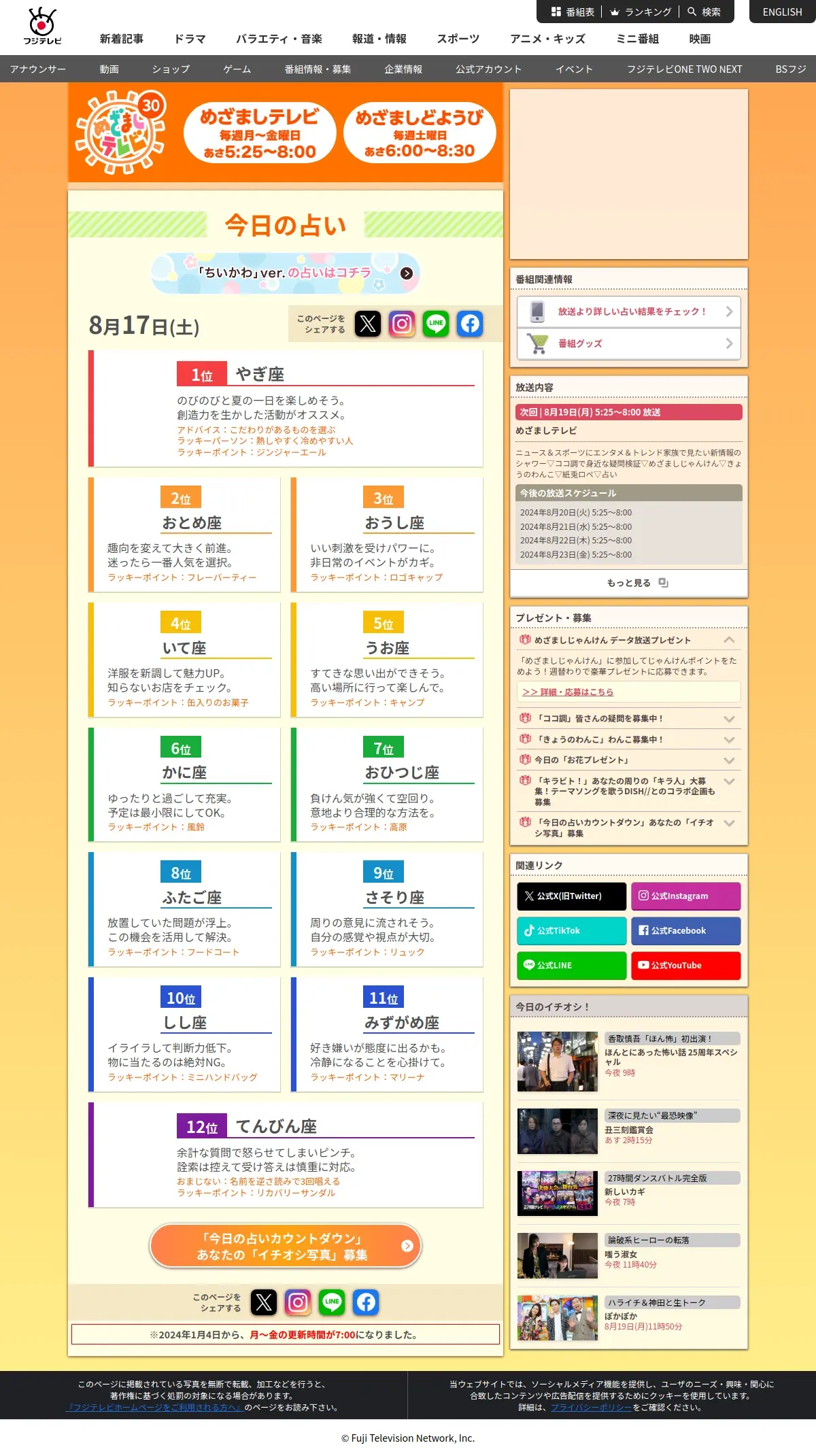Screen dimensions: 816x1456
Task: Open 公式TikTok link button
Action: click(x=571, y=931)
